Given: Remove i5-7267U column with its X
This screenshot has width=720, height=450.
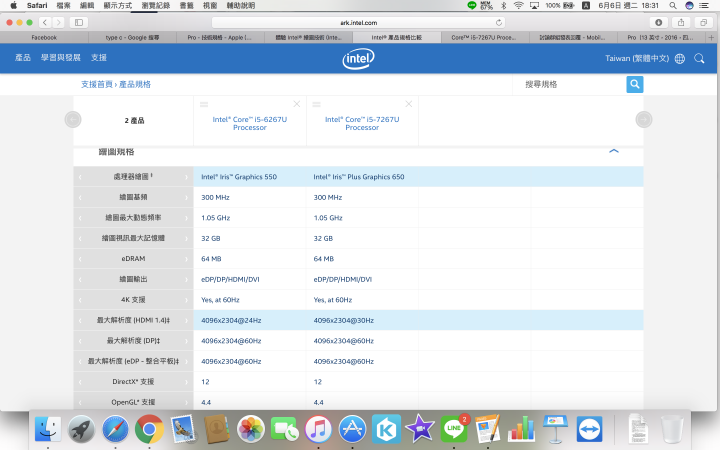Looking at the screenshot, I should click(x=409, y=104).
